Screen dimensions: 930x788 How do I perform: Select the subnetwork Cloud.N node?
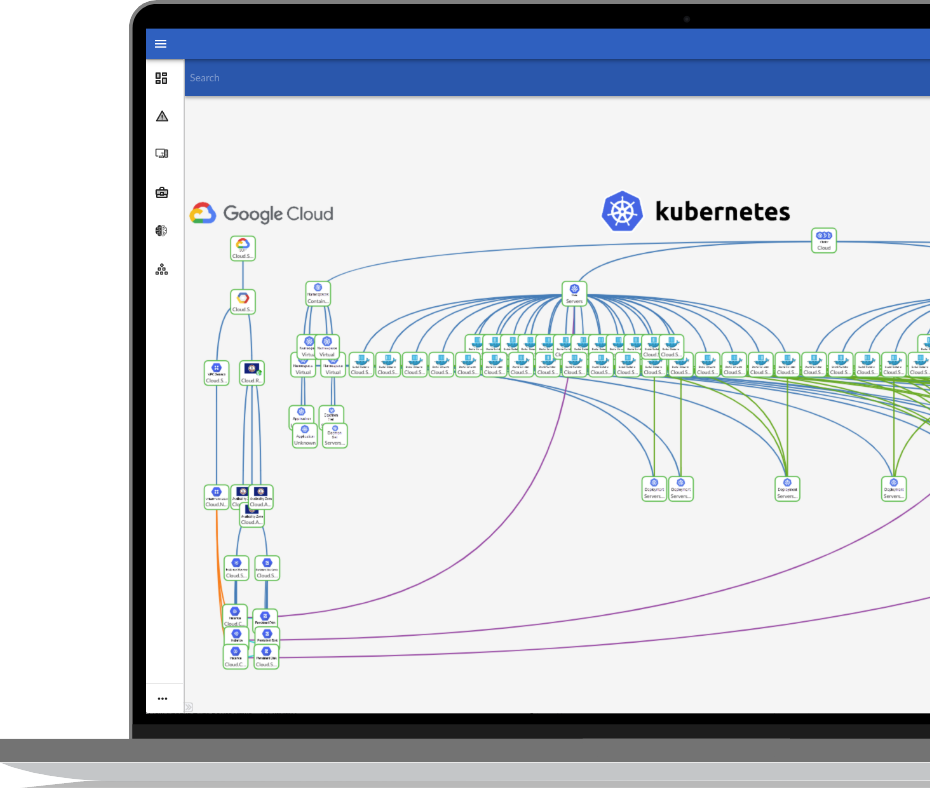click(x=216, y=497)
